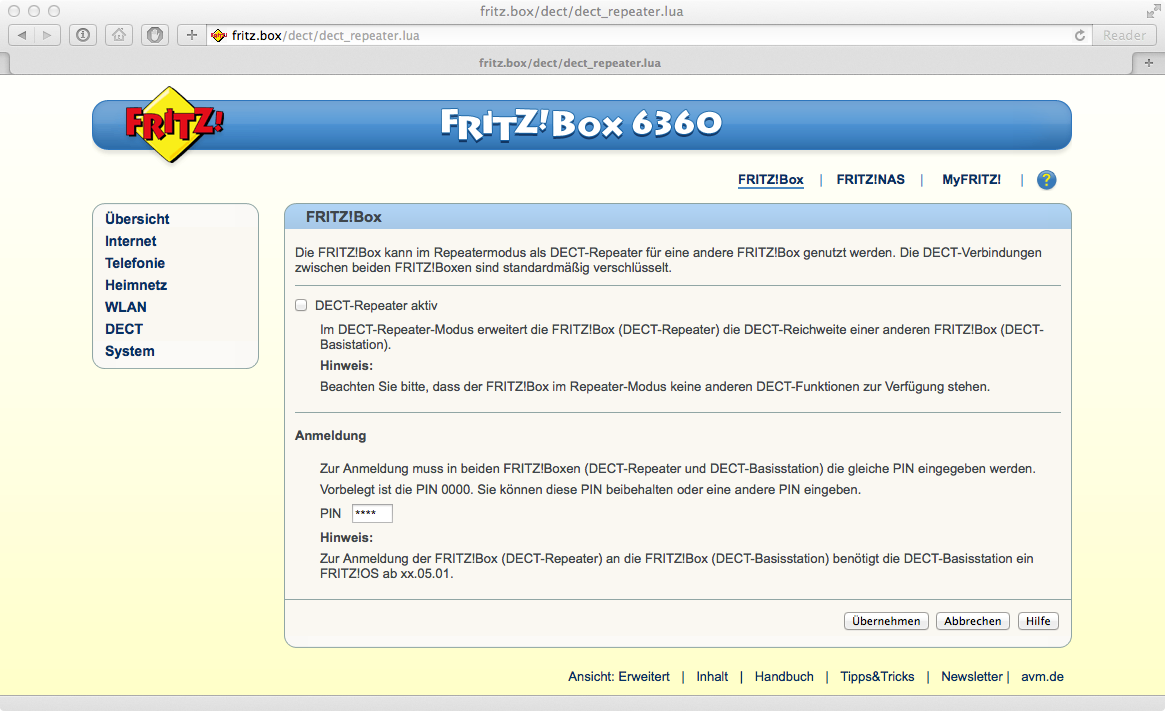Open the System menu entry
1165x711 pixels.
pos(130,351)
